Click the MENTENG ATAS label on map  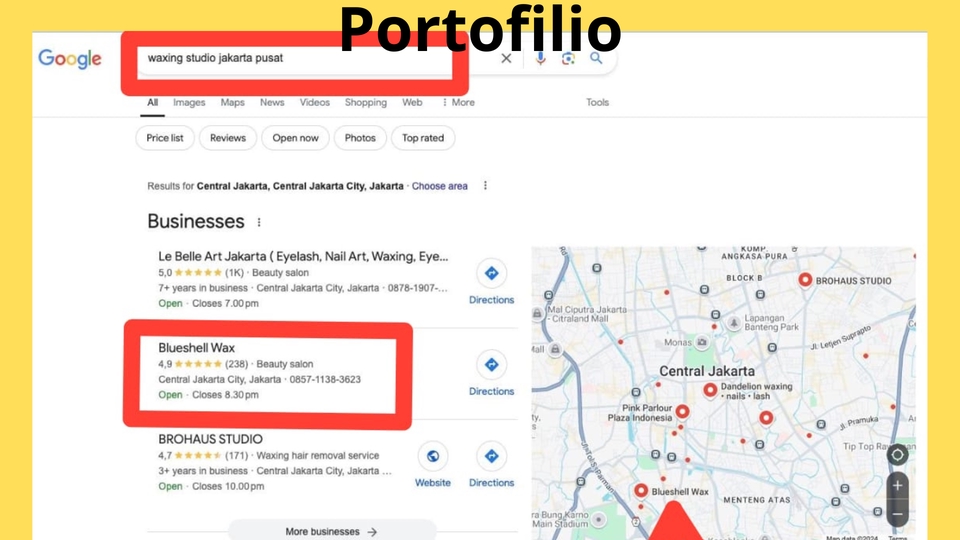point(757,500)
